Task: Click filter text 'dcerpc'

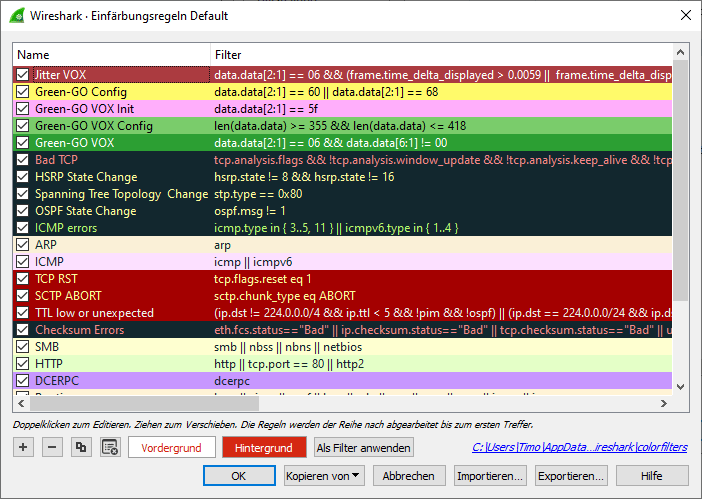Action: coord(232,381)
